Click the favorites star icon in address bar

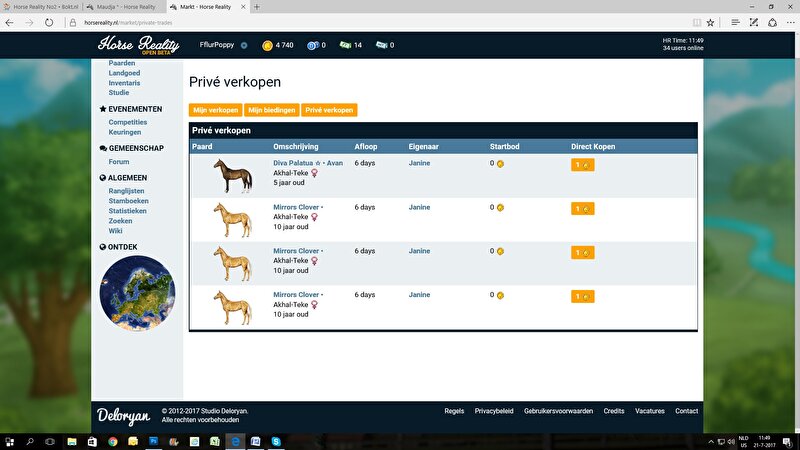click(710, 21)
